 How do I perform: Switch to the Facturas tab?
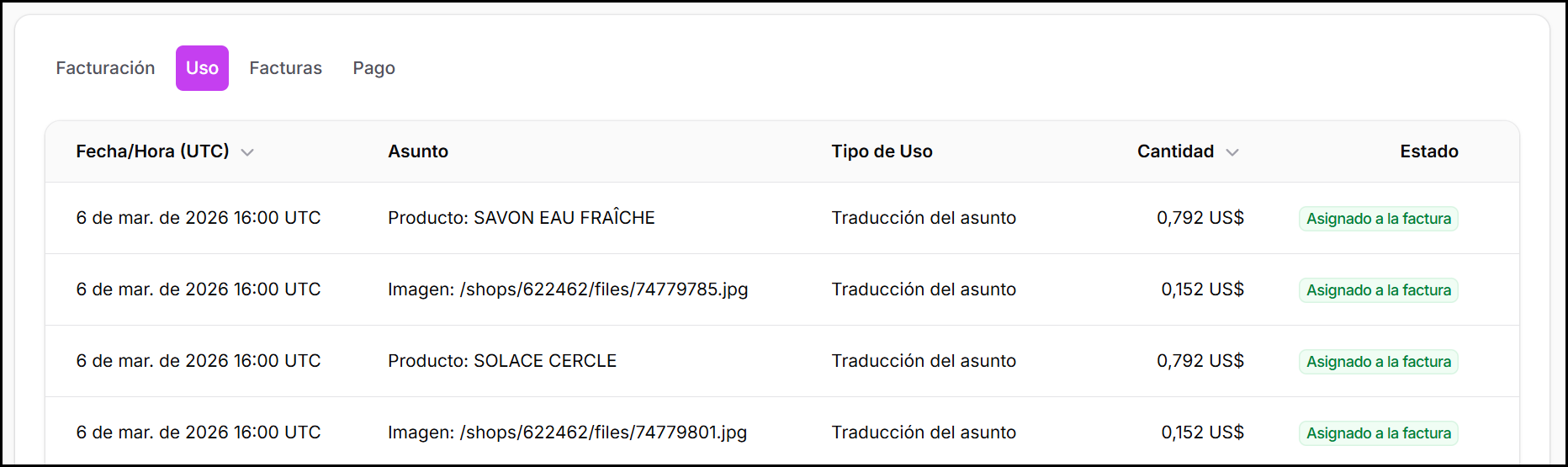tap(285, 68)
